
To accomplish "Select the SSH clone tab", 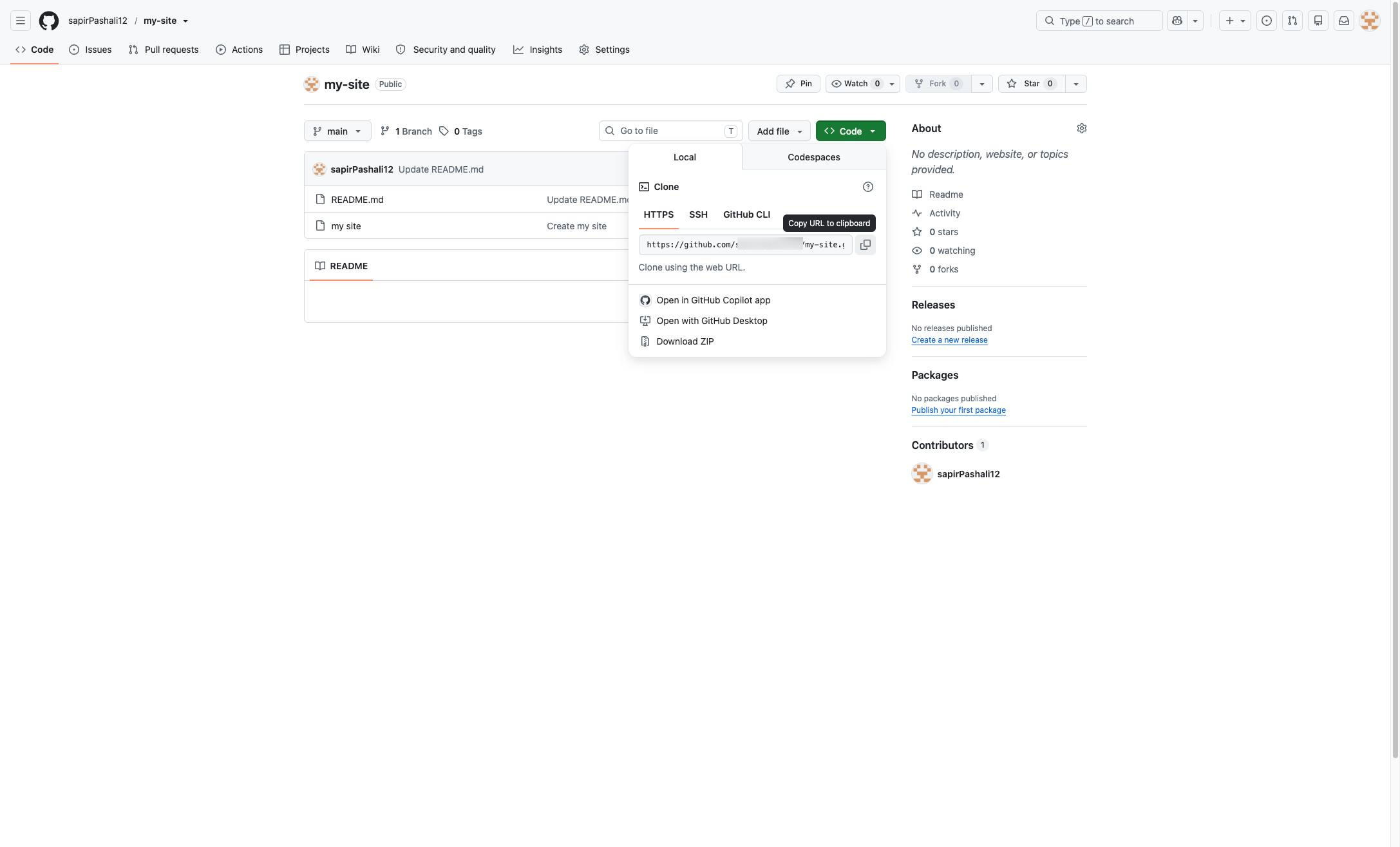I will click(x=698, y=214).
